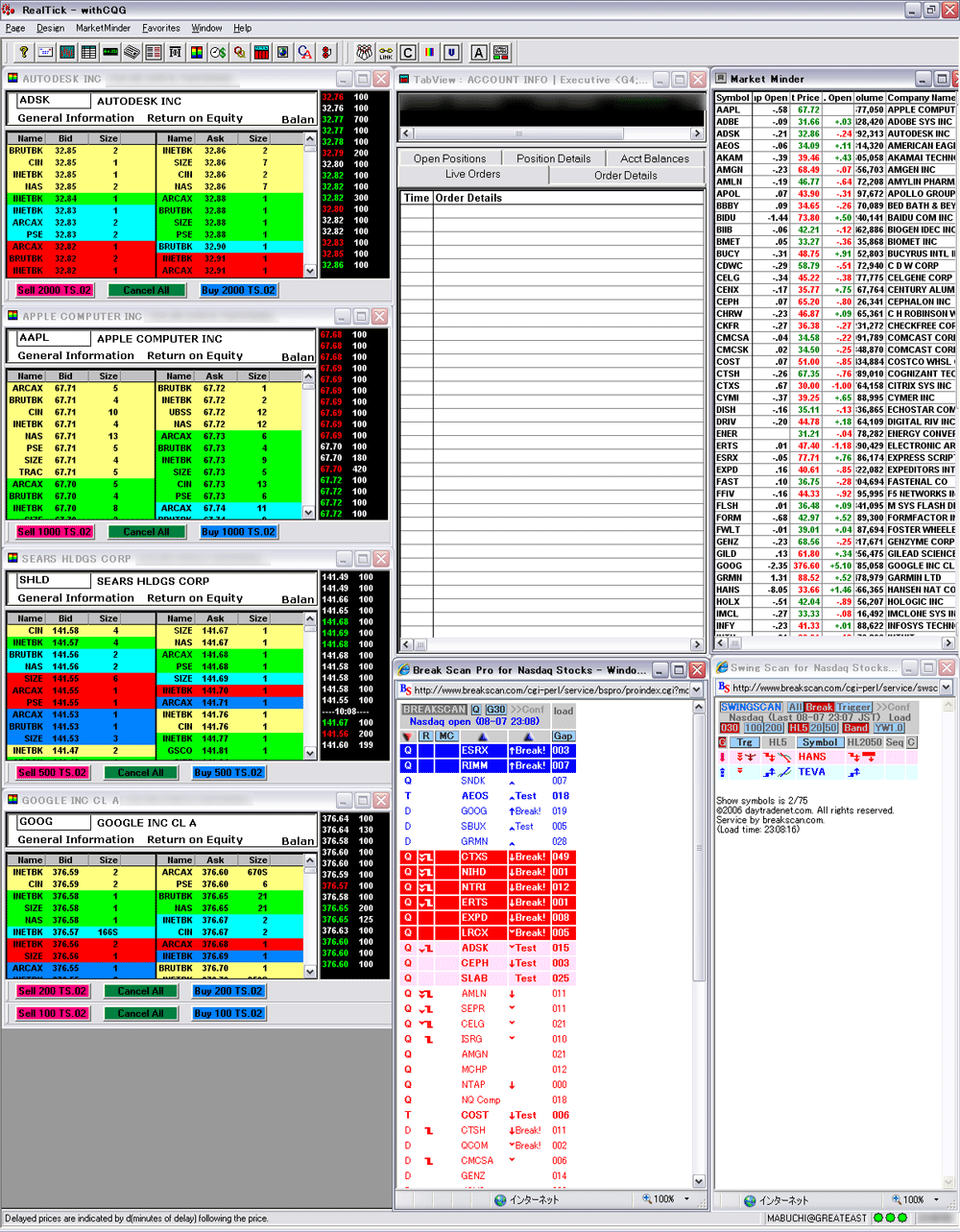
Task: Click the YW1.0 filter in Swing Scan
Action: (x=889, y=728)
